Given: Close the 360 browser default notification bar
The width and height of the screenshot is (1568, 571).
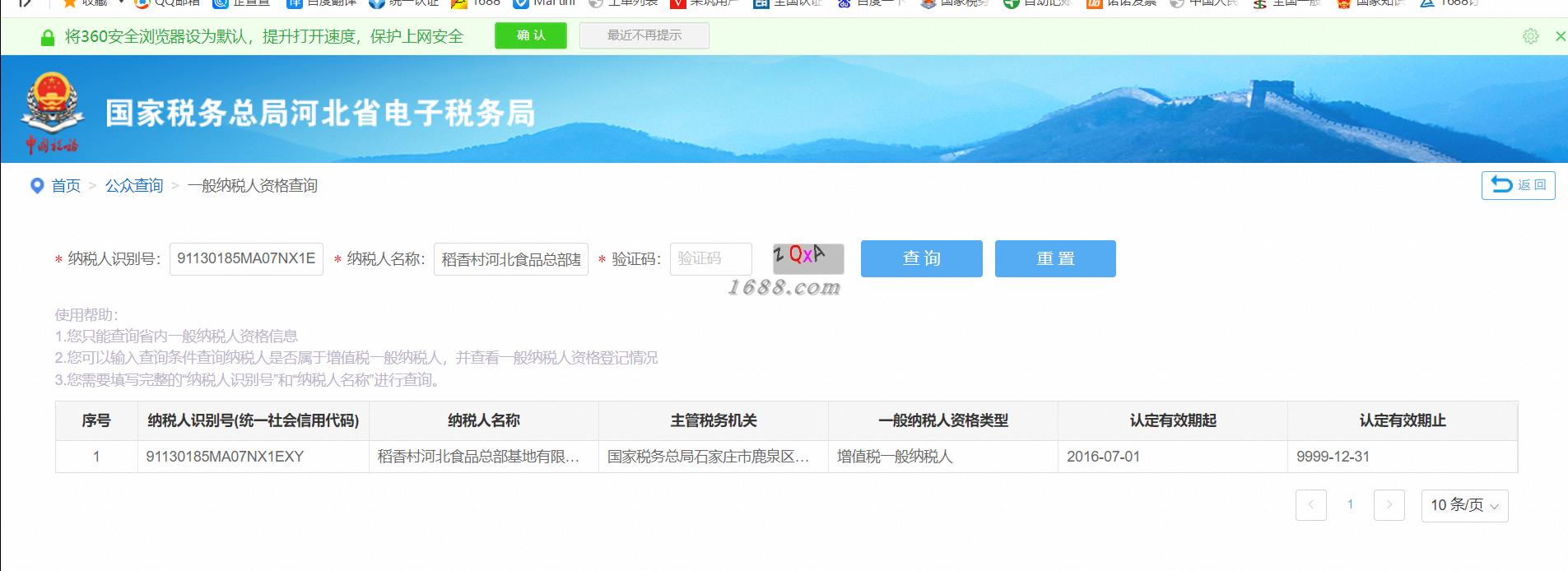Looking at the screenshot, I should (x=1559, y=36).
